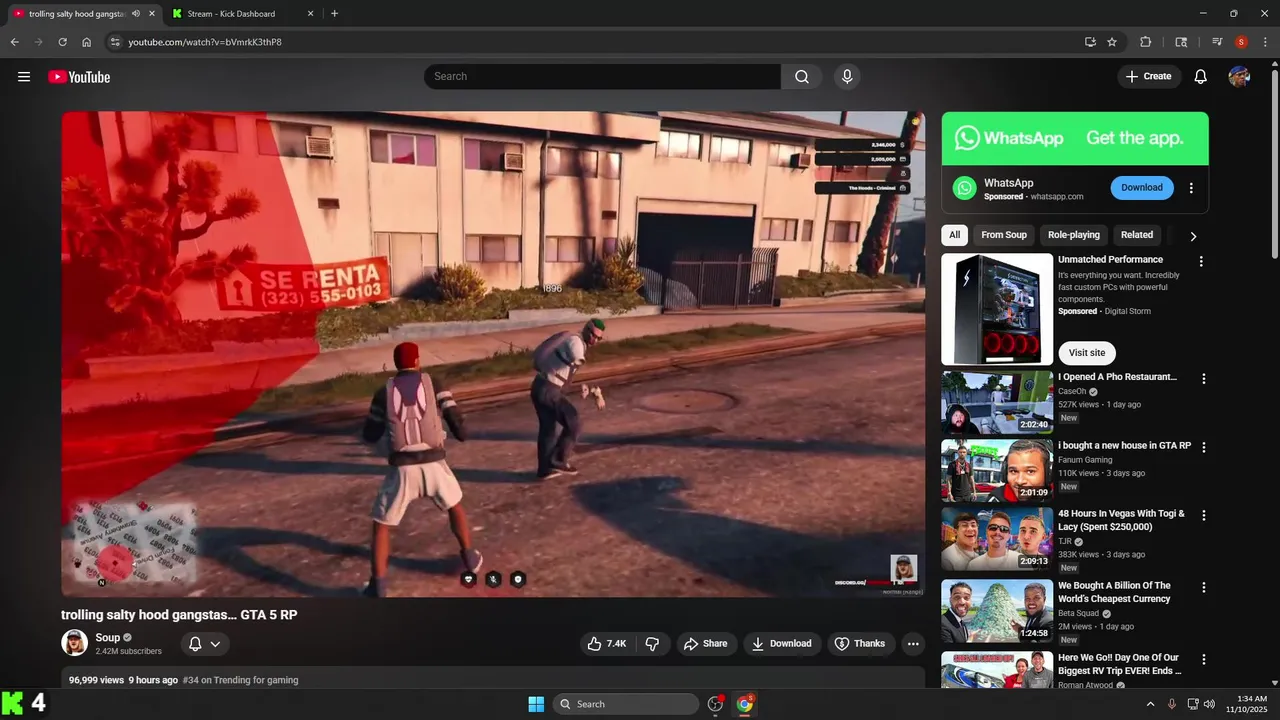Viewport: 1280px width, 720px height.
Task: Reload the page in Chrome
Action: pos(62,42)
